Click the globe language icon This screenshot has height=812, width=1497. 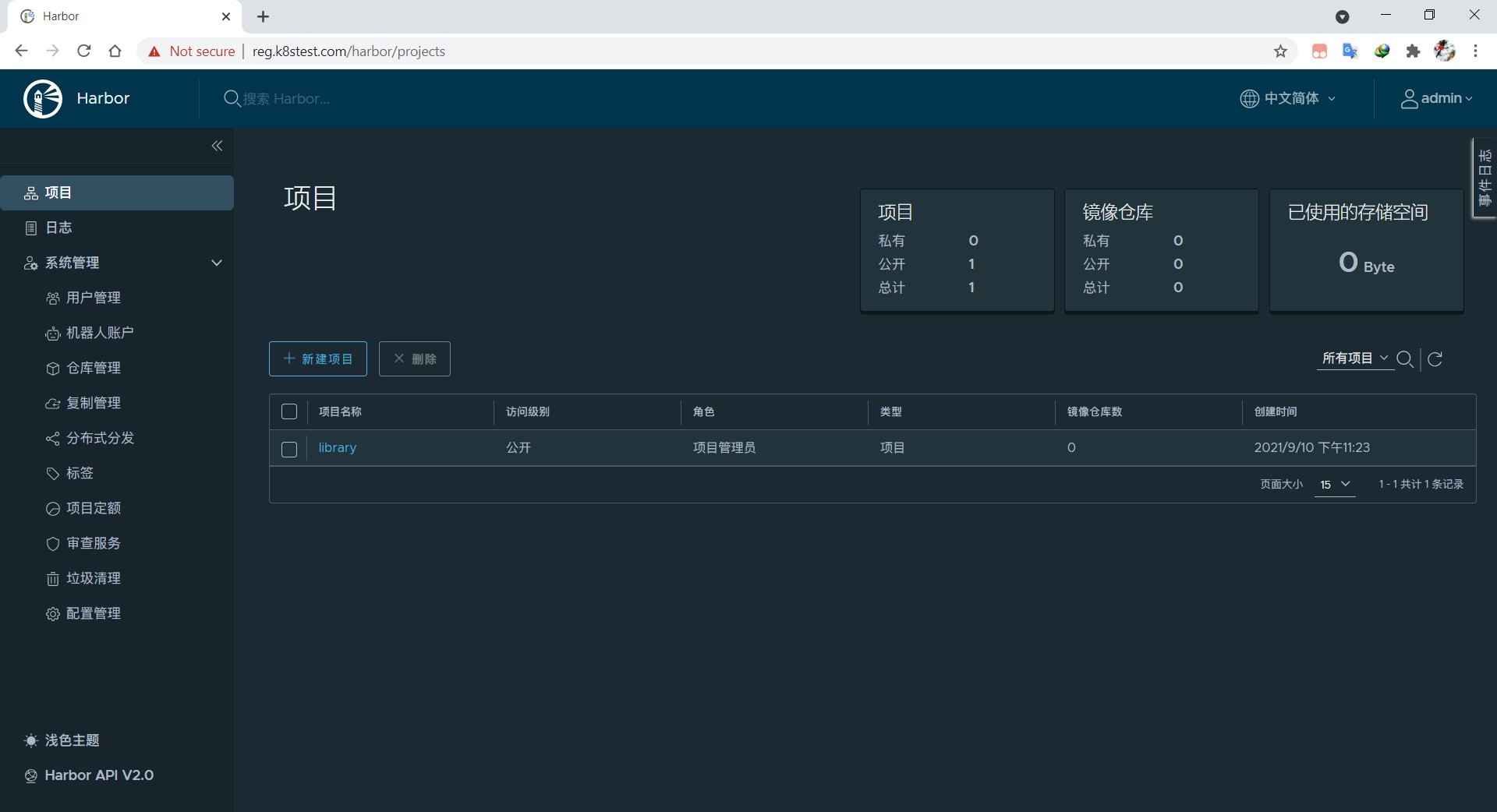(1249, 98)
